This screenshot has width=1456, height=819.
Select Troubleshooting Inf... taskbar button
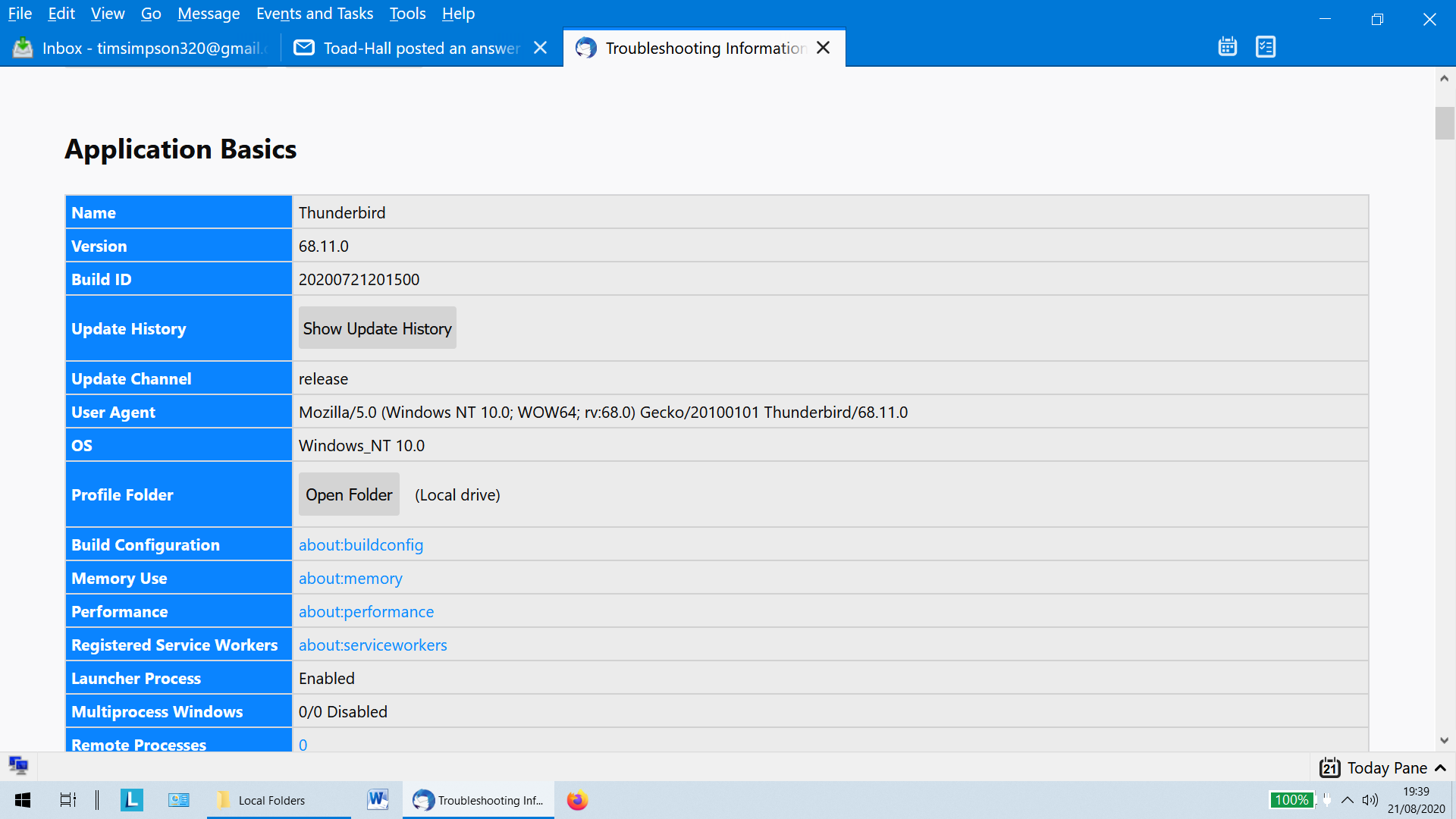click(x=478, y=800)
